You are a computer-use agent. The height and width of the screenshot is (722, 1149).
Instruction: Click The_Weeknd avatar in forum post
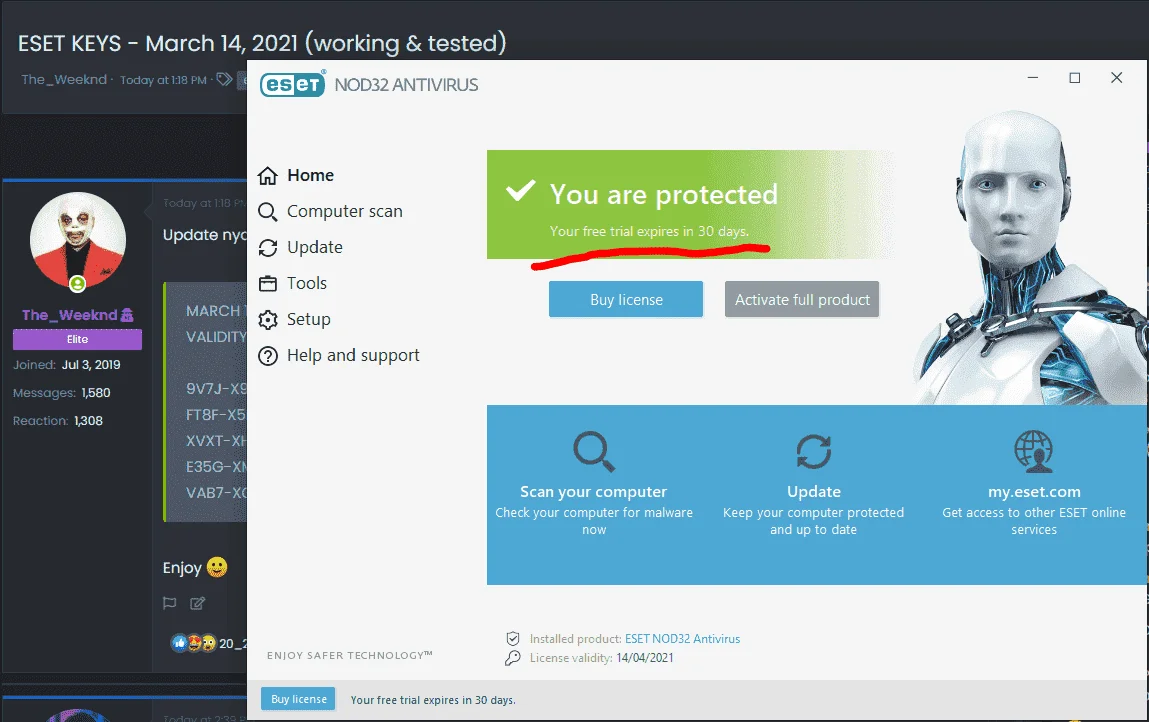click(78, 240)
